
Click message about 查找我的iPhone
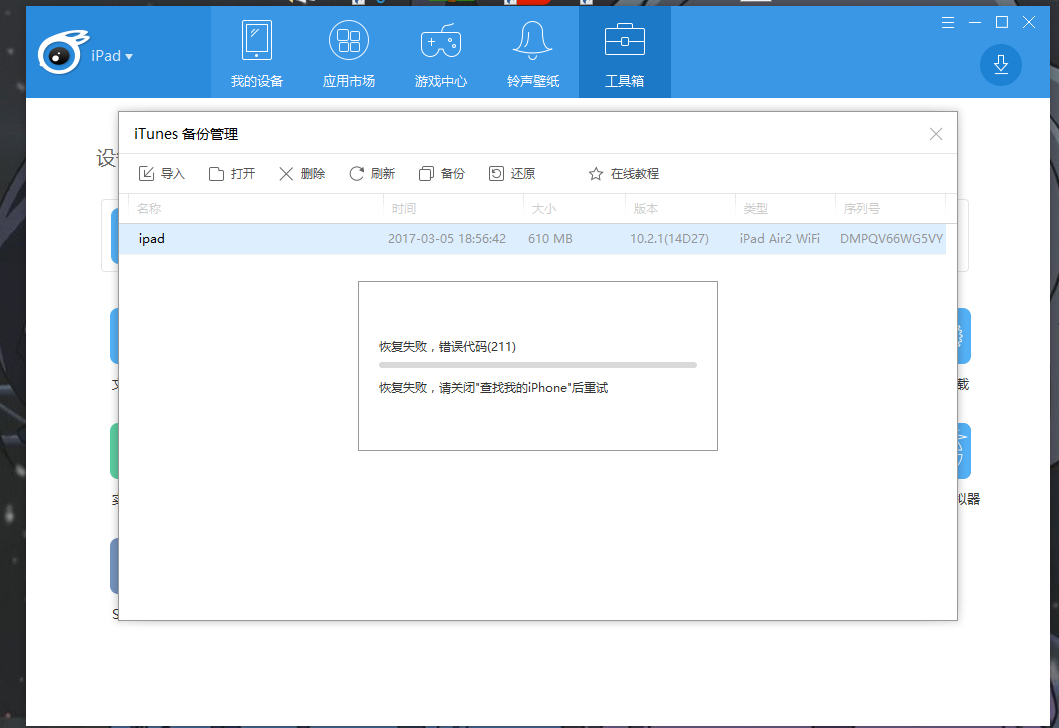[493, 388]
